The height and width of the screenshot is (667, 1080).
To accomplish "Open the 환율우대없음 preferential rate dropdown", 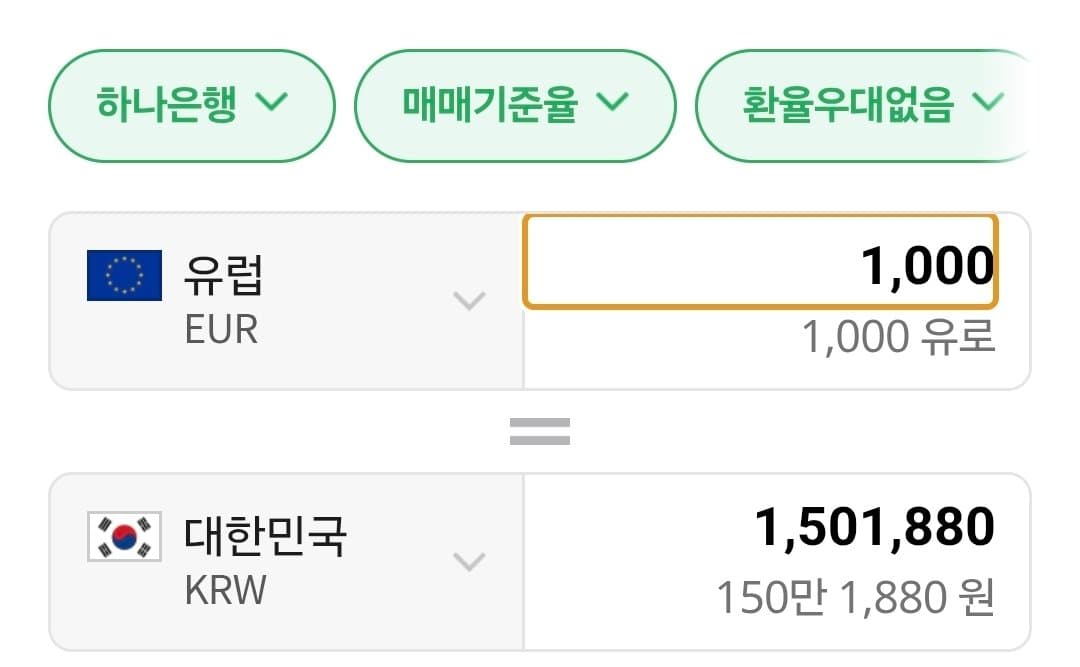I will [864, 105].
